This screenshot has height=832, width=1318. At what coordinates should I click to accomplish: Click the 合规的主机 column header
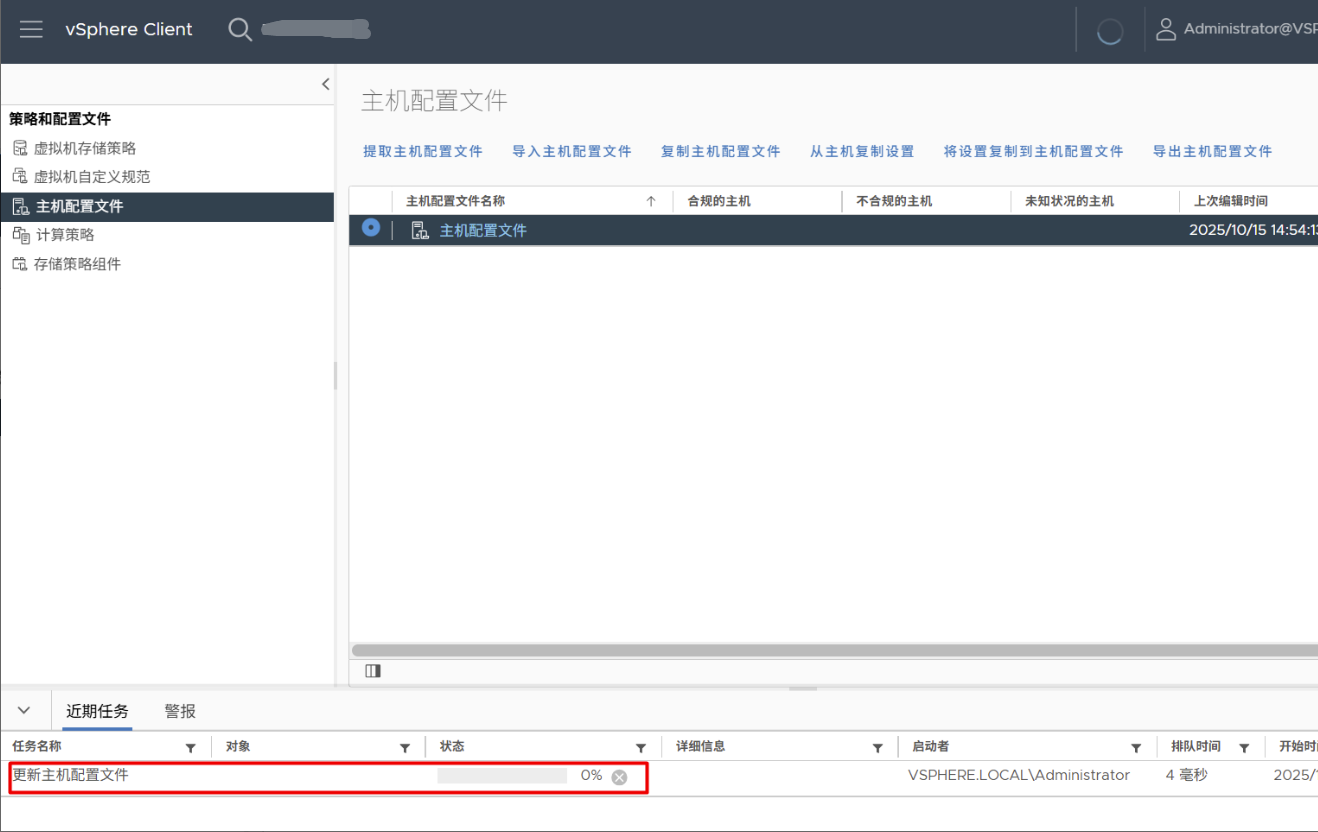tap(719, 201)
